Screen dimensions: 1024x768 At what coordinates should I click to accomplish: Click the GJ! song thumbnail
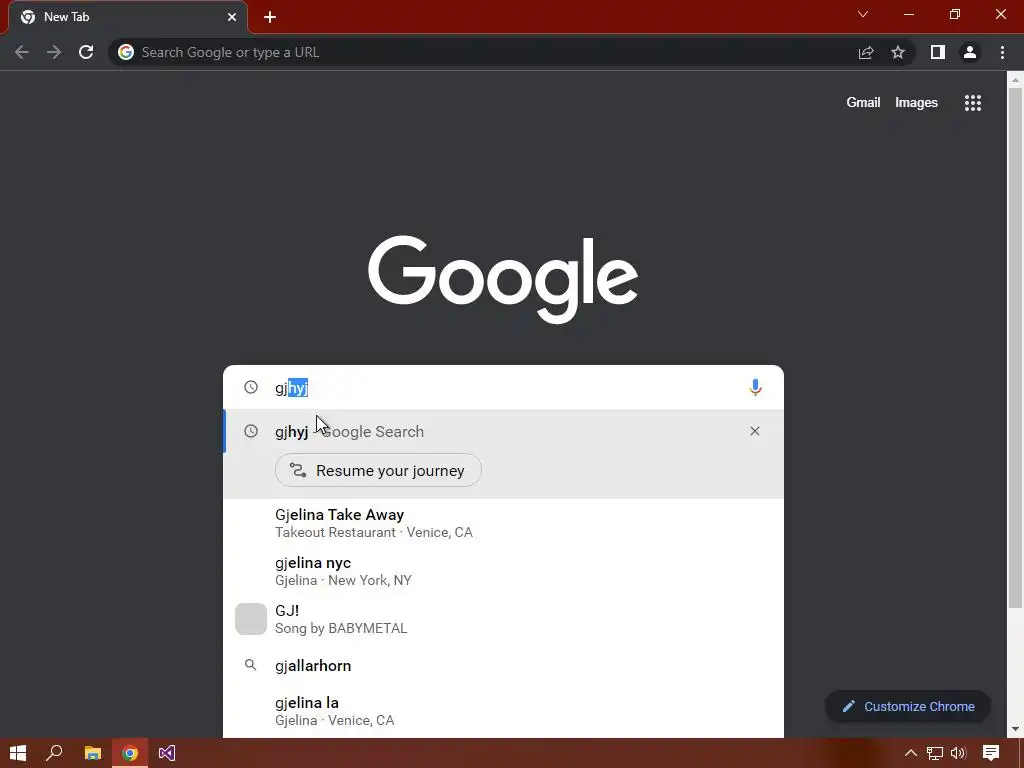point(251,619)
